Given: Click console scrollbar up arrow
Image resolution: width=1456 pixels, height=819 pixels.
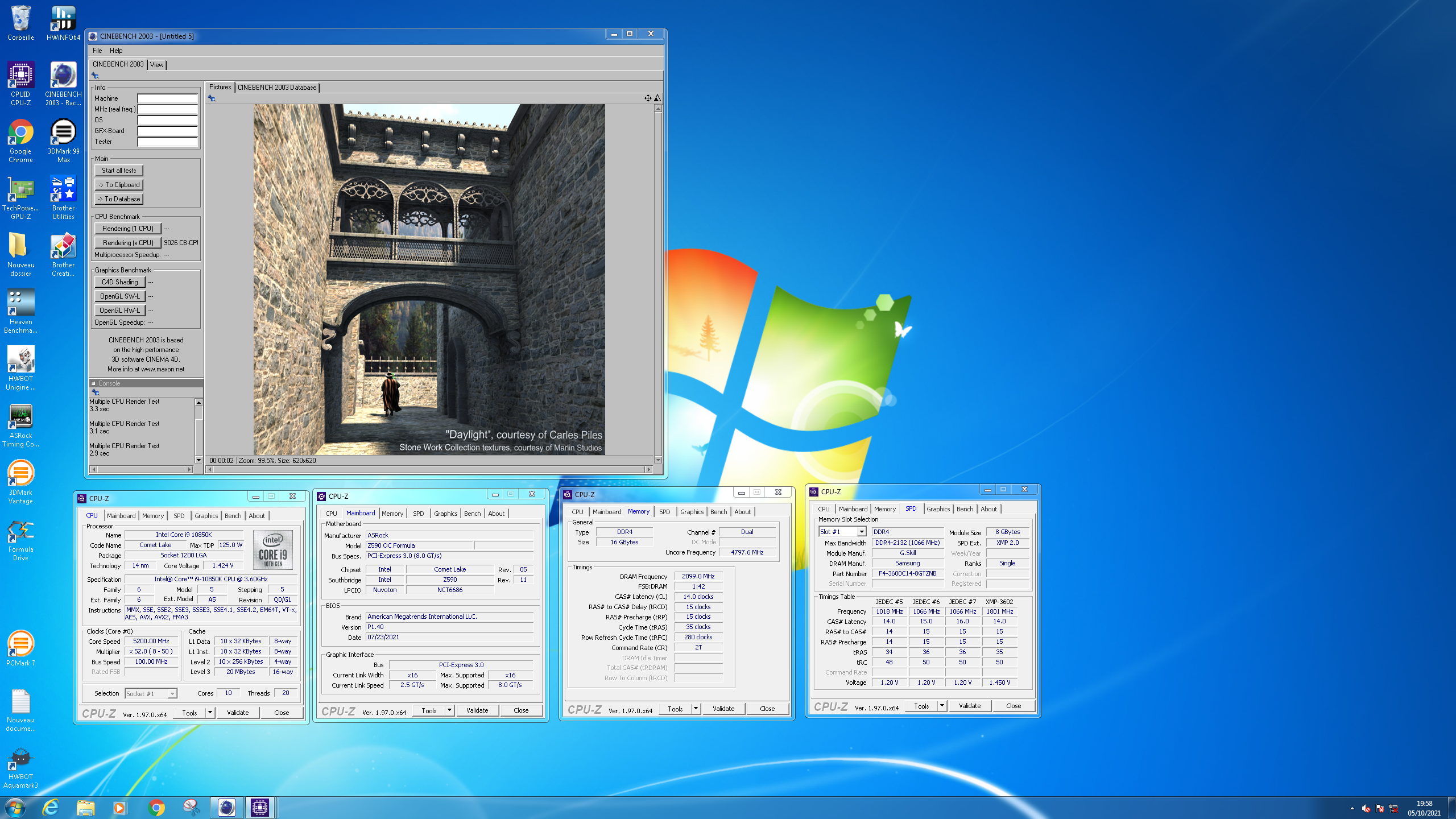Looking at the screenshot, I should click(x=198, y=402).
